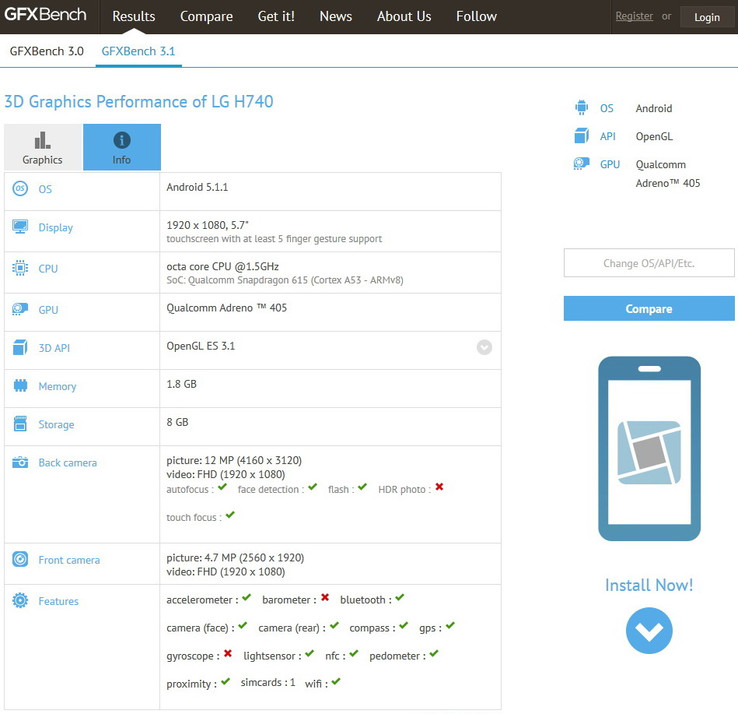The height and width of the screenshot is (714, 738).
Task: Click the CPU label in table
Action: 48,269
